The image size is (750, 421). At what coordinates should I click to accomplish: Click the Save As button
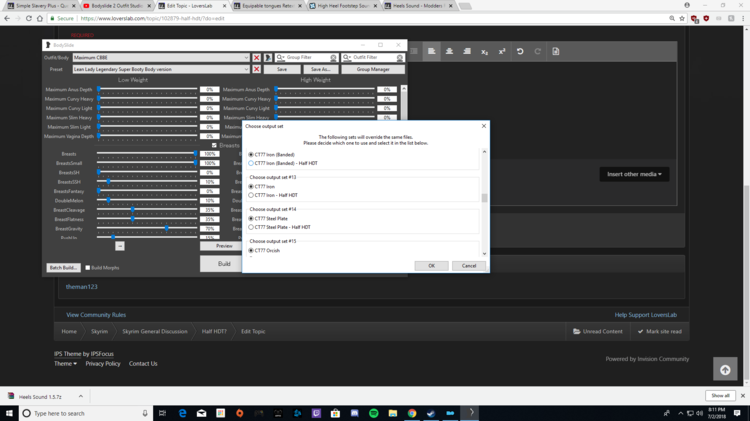click(320, 69)
